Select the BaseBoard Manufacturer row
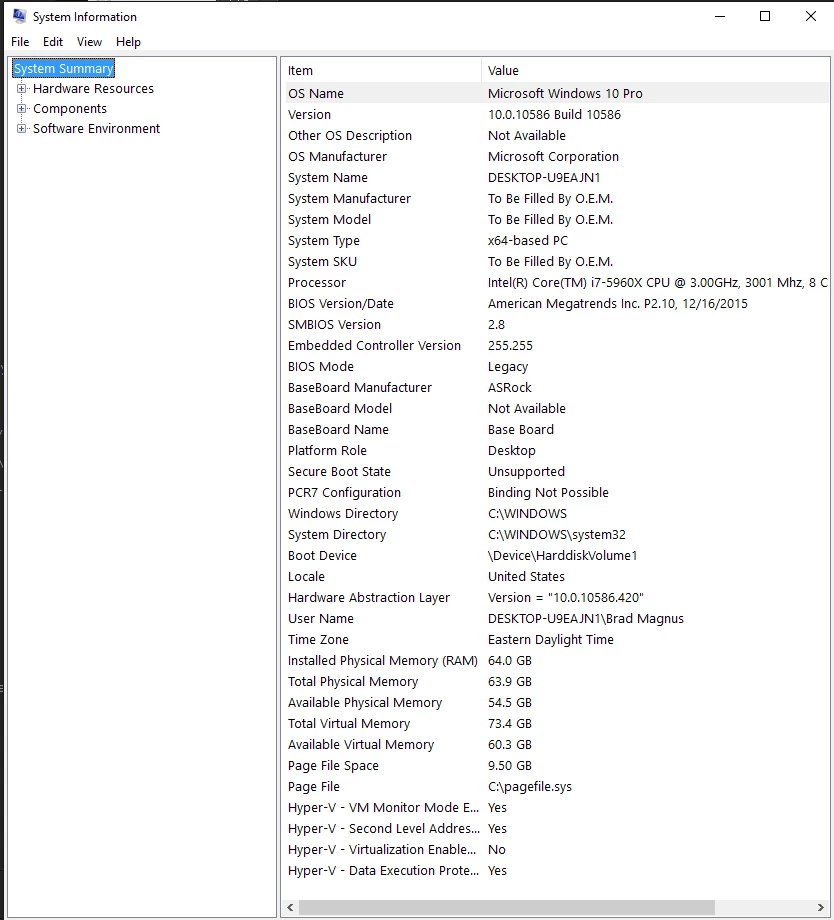834x920 pixels. coord(555,388)
